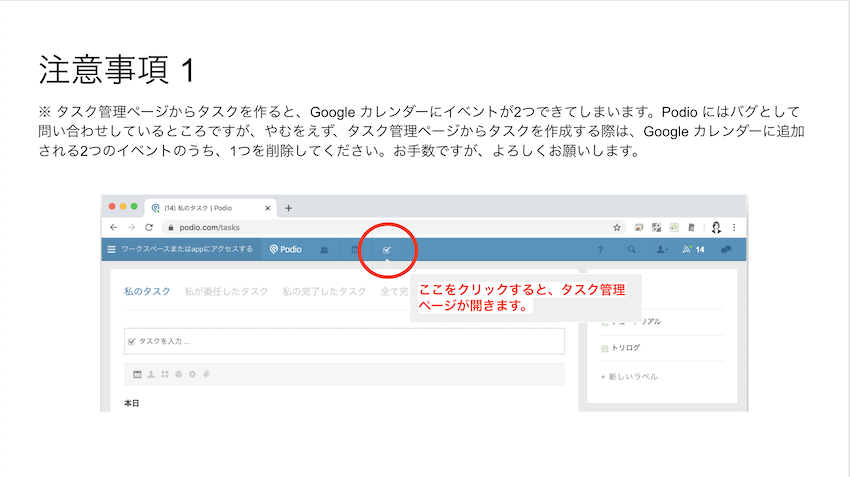Click the Podio logo home button
850x477 pixels.
tap(285, 250)
